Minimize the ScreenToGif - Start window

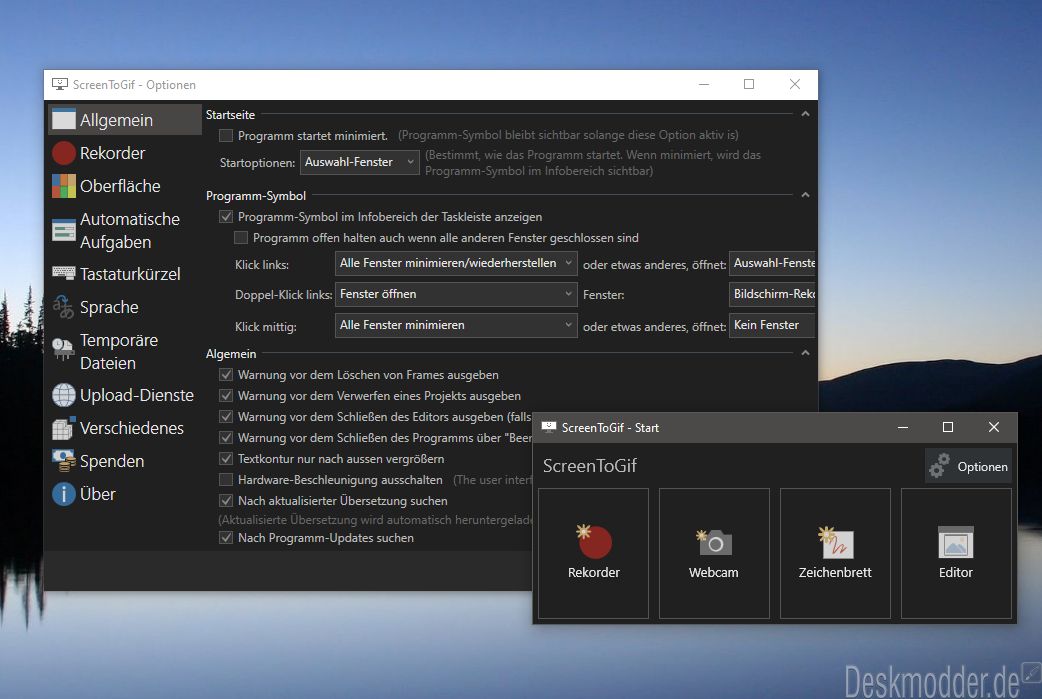point(903,427)
